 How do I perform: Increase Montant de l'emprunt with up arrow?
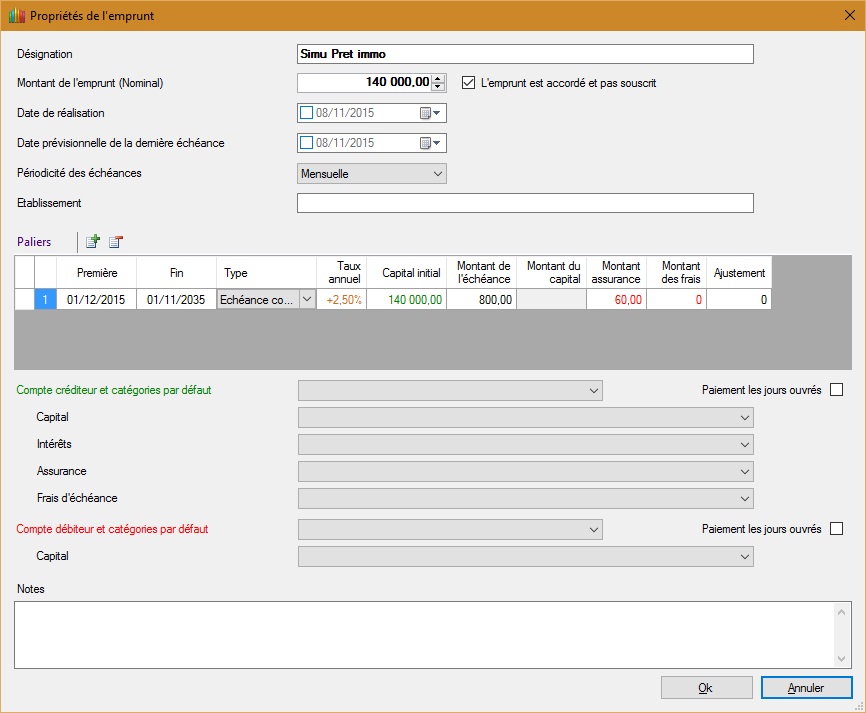click(437, 78)
